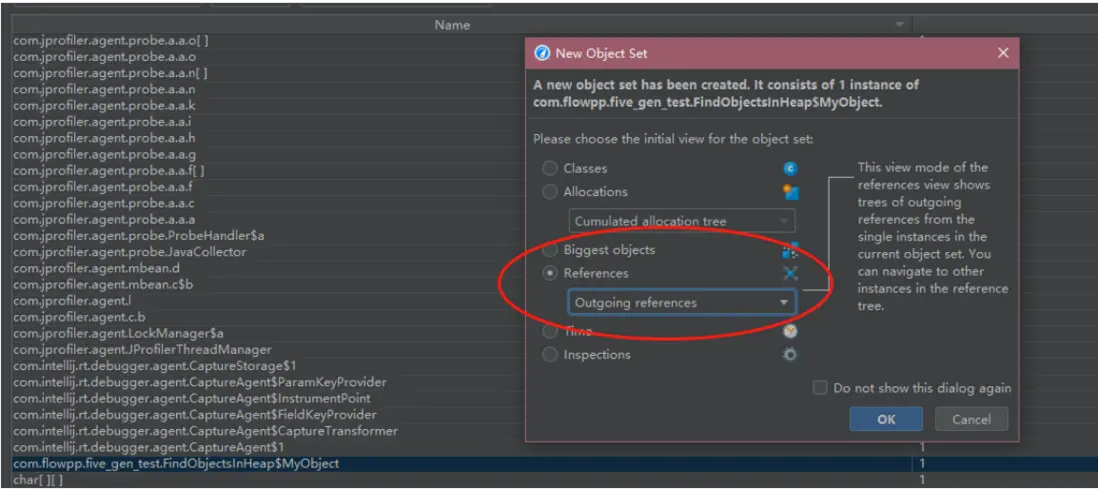Select the Classes radio button
The height and width of the screenshot is (489, 1098).
point(550,169)
